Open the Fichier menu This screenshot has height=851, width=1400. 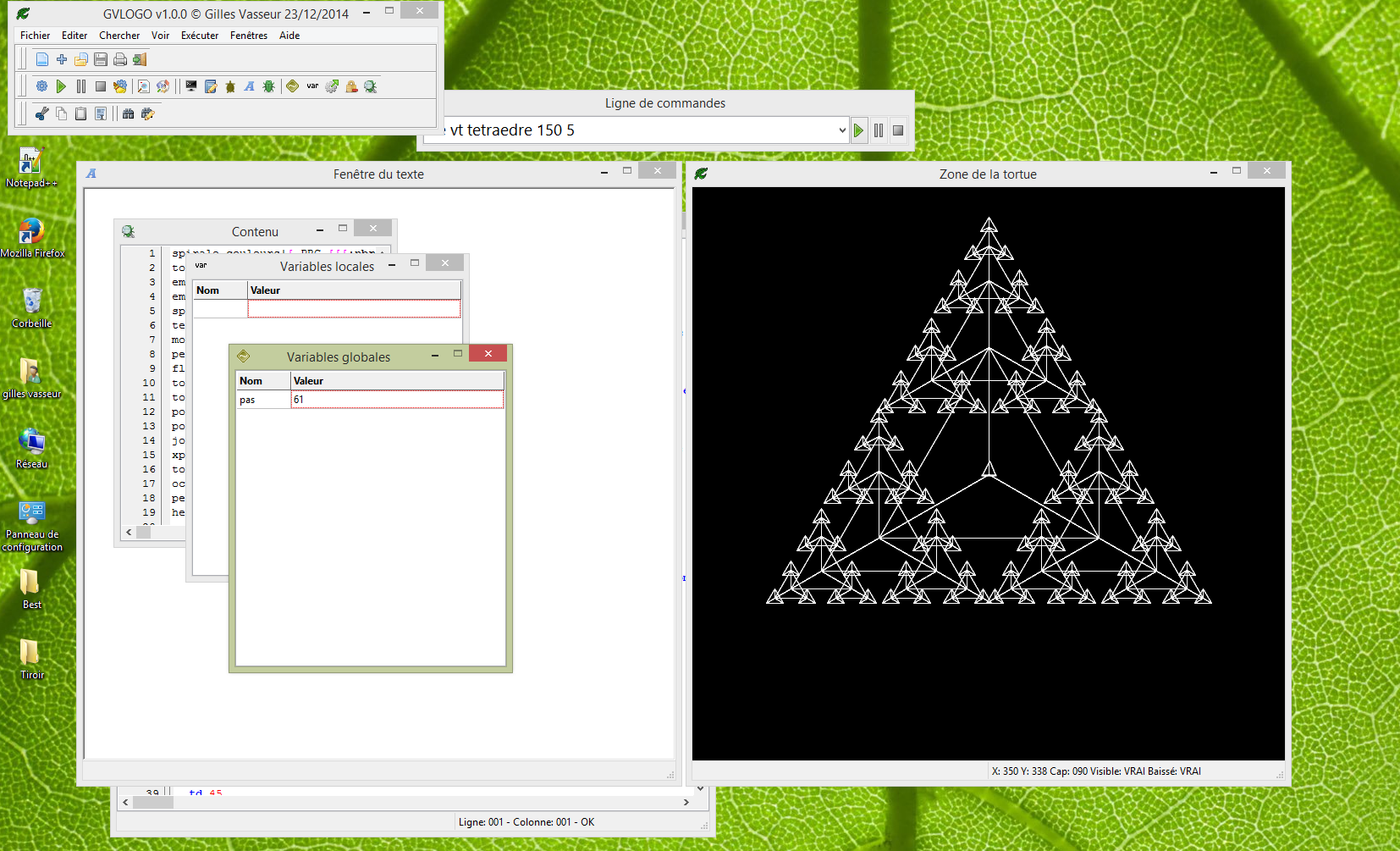[x=35, y=36]
